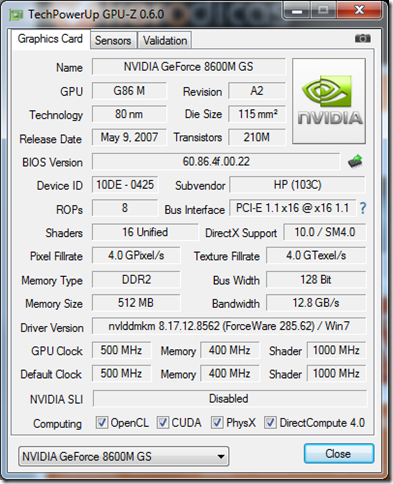Click the ROPs field value 8
The height and width of the screenshot is (484, 393).
coord(125,208)
